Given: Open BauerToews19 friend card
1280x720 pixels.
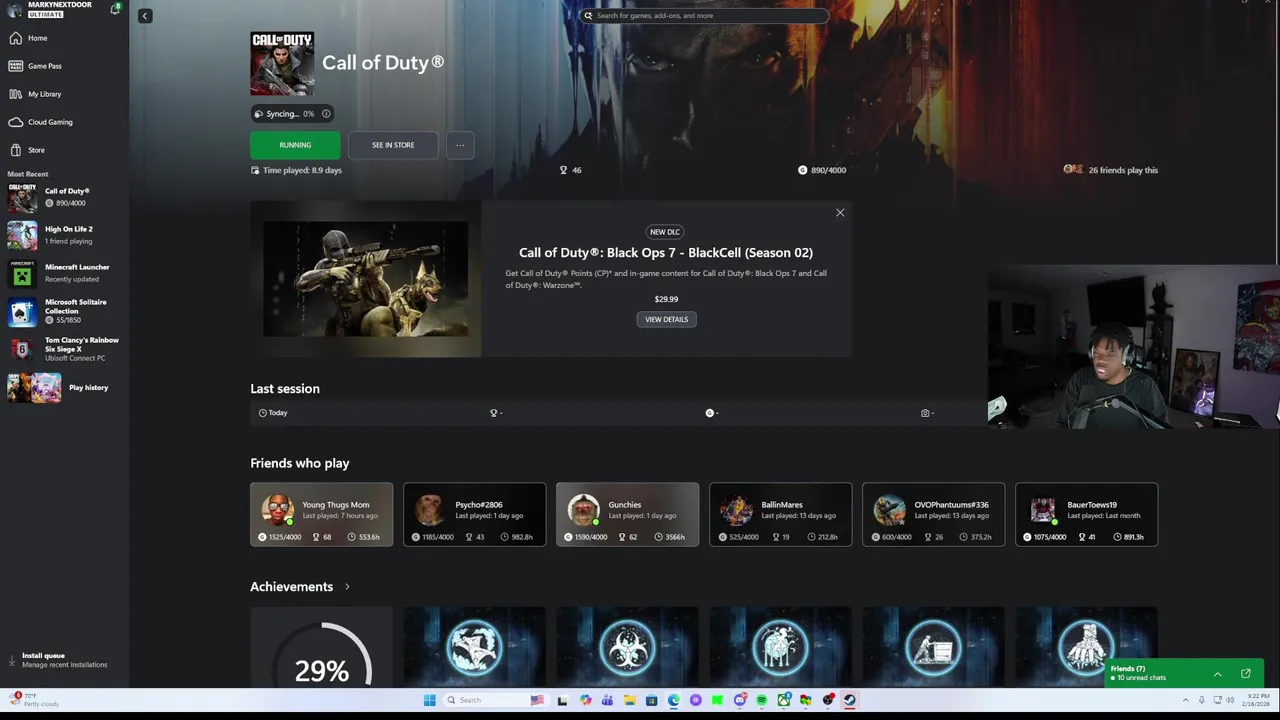Looking at the screenshot, I should pyautogui.click(x=1086, y=514).
